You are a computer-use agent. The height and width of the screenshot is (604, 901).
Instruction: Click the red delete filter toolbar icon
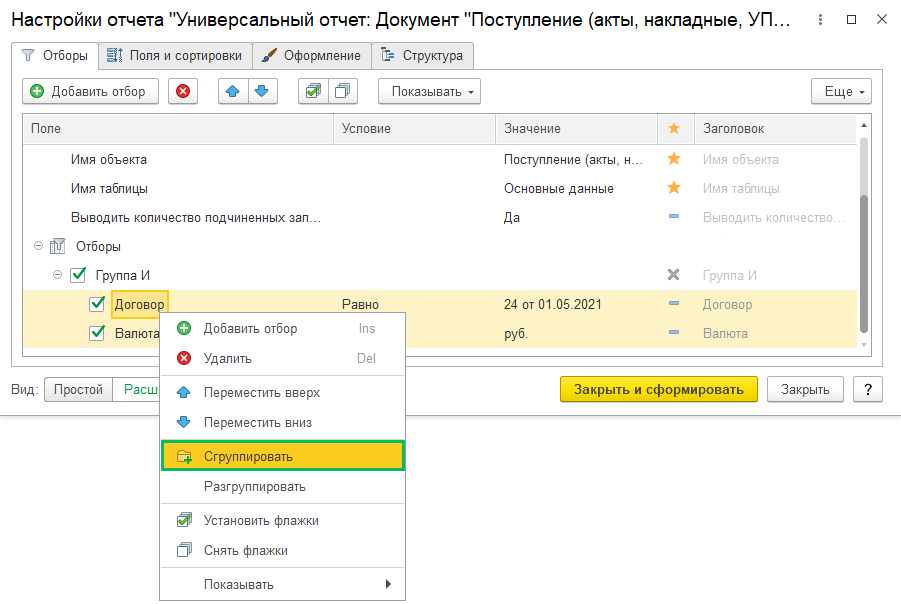[x=183, y=91]
